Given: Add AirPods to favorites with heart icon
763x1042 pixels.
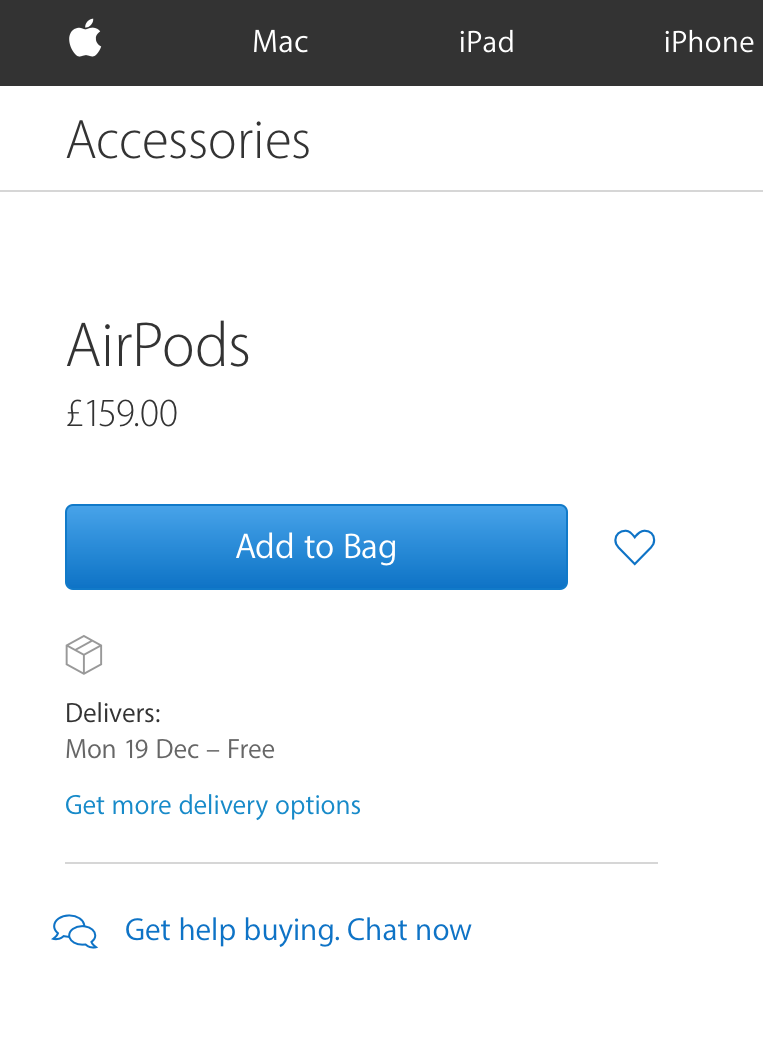Looking at the screenshot, I should click(x=634, y=547).
